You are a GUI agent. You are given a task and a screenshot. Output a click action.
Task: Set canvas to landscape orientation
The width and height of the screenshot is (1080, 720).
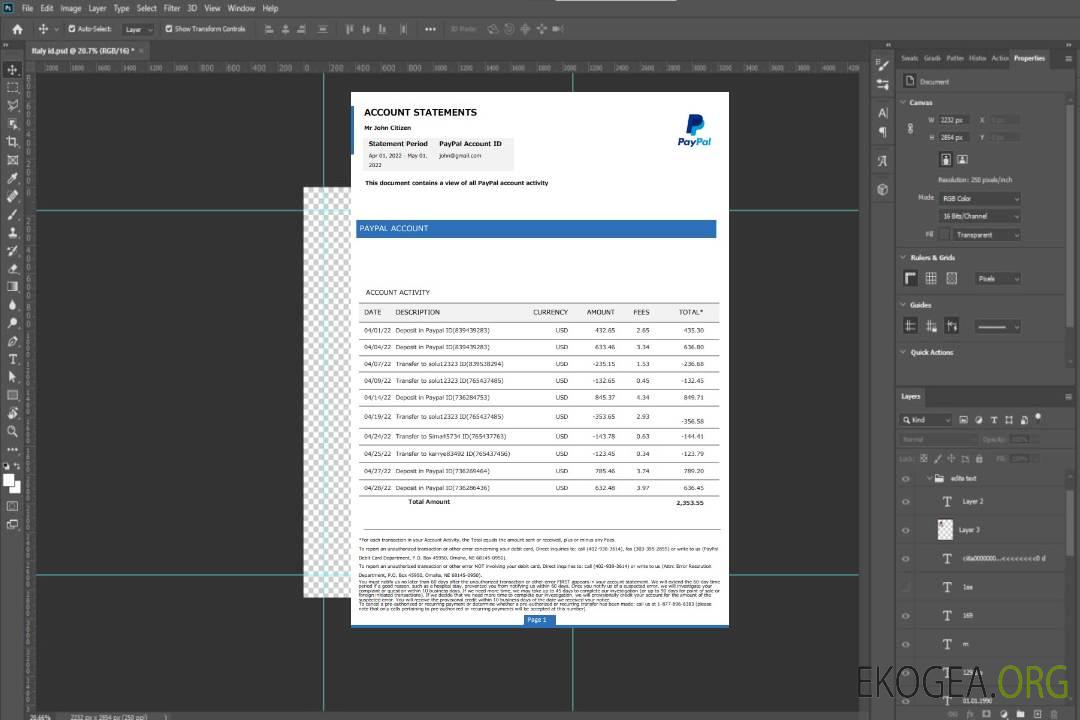962,159
